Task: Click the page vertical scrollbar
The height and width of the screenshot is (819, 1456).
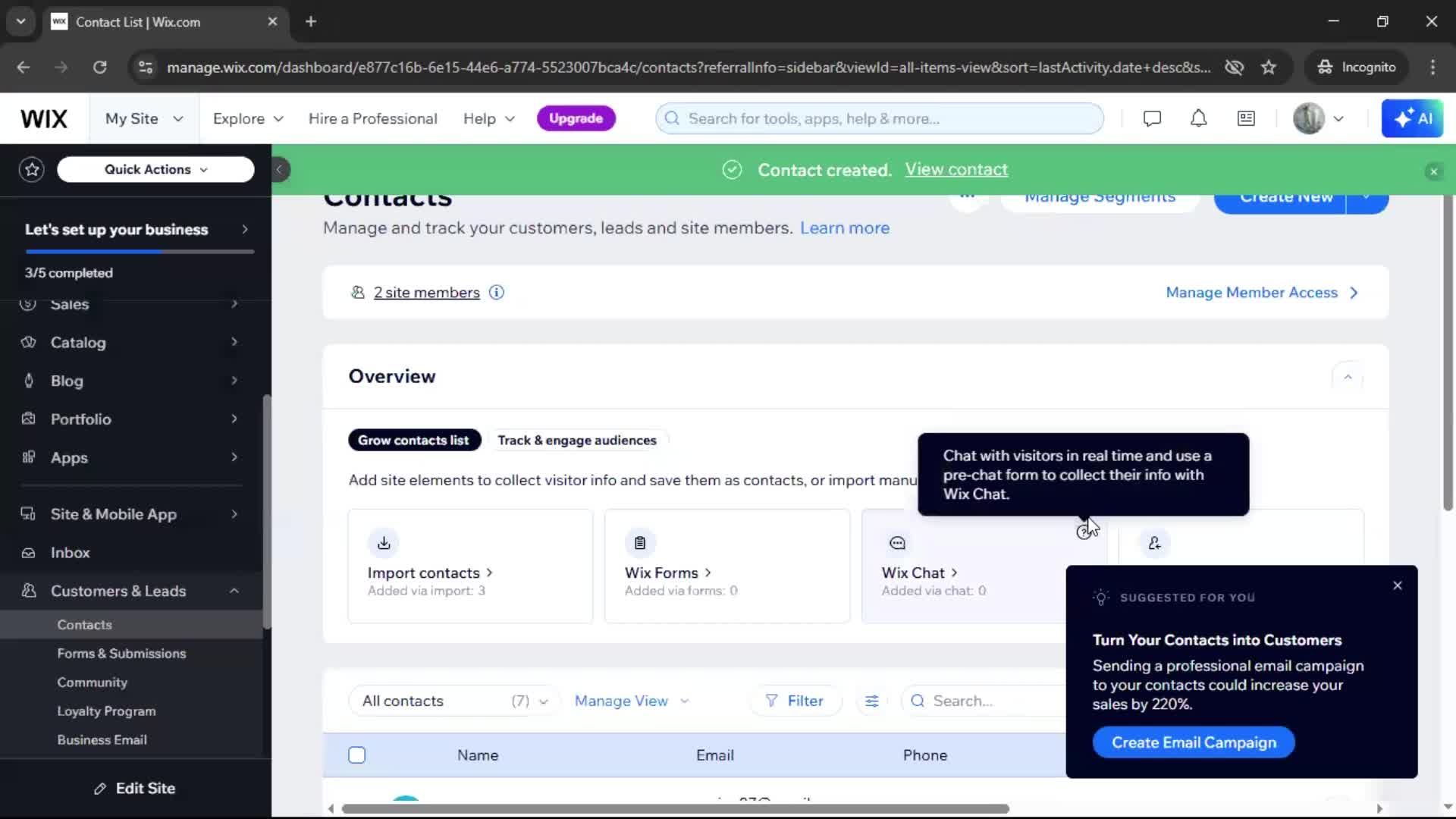Action: (x=1448, y=353)
